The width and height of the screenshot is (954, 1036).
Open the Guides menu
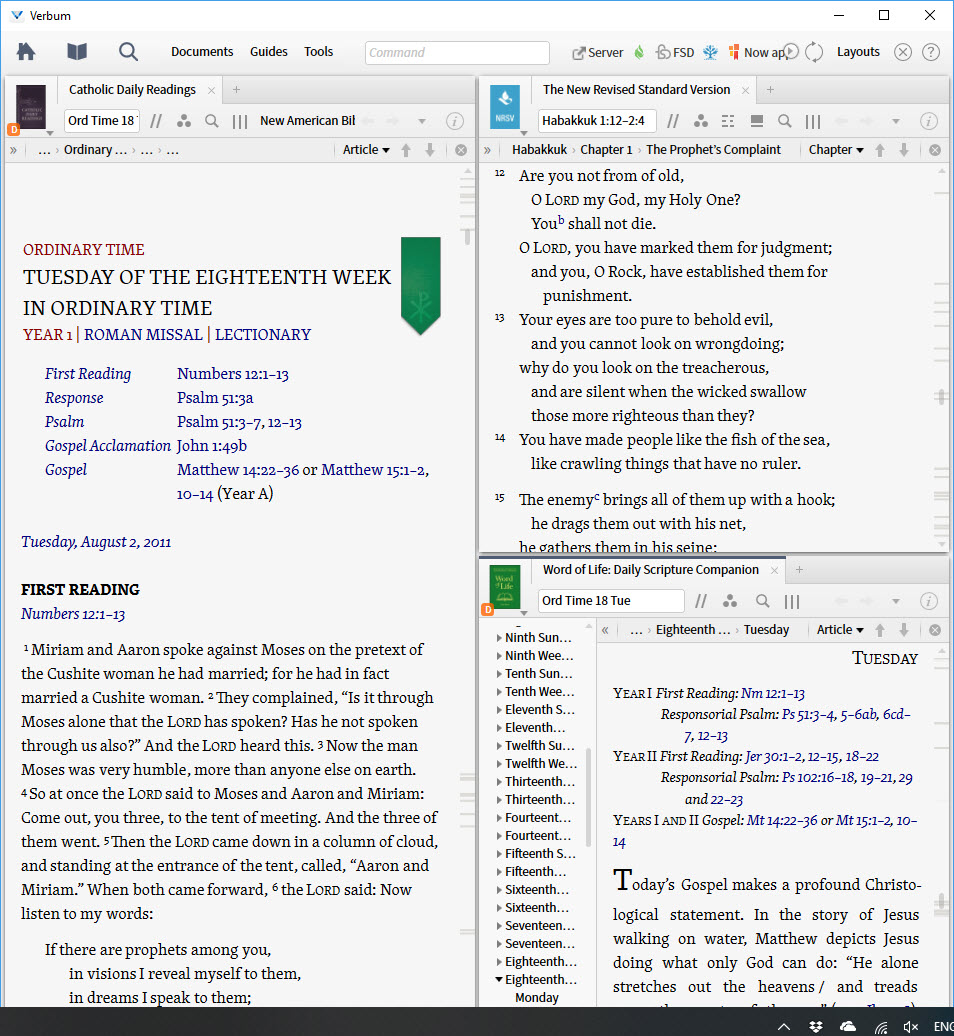268,52
